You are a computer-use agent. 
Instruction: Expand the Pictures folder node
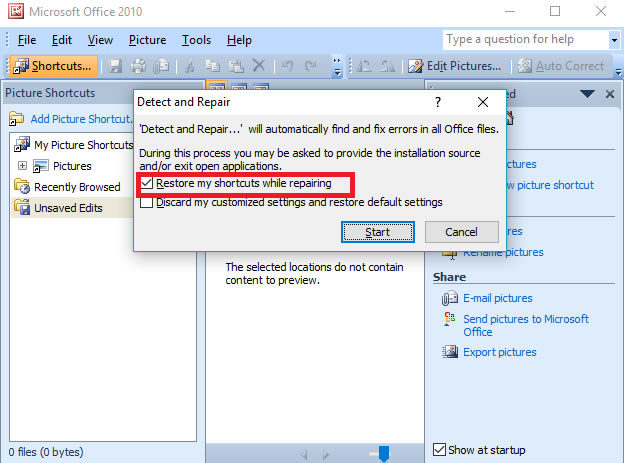pyautogui.click(x=22, y=166)
